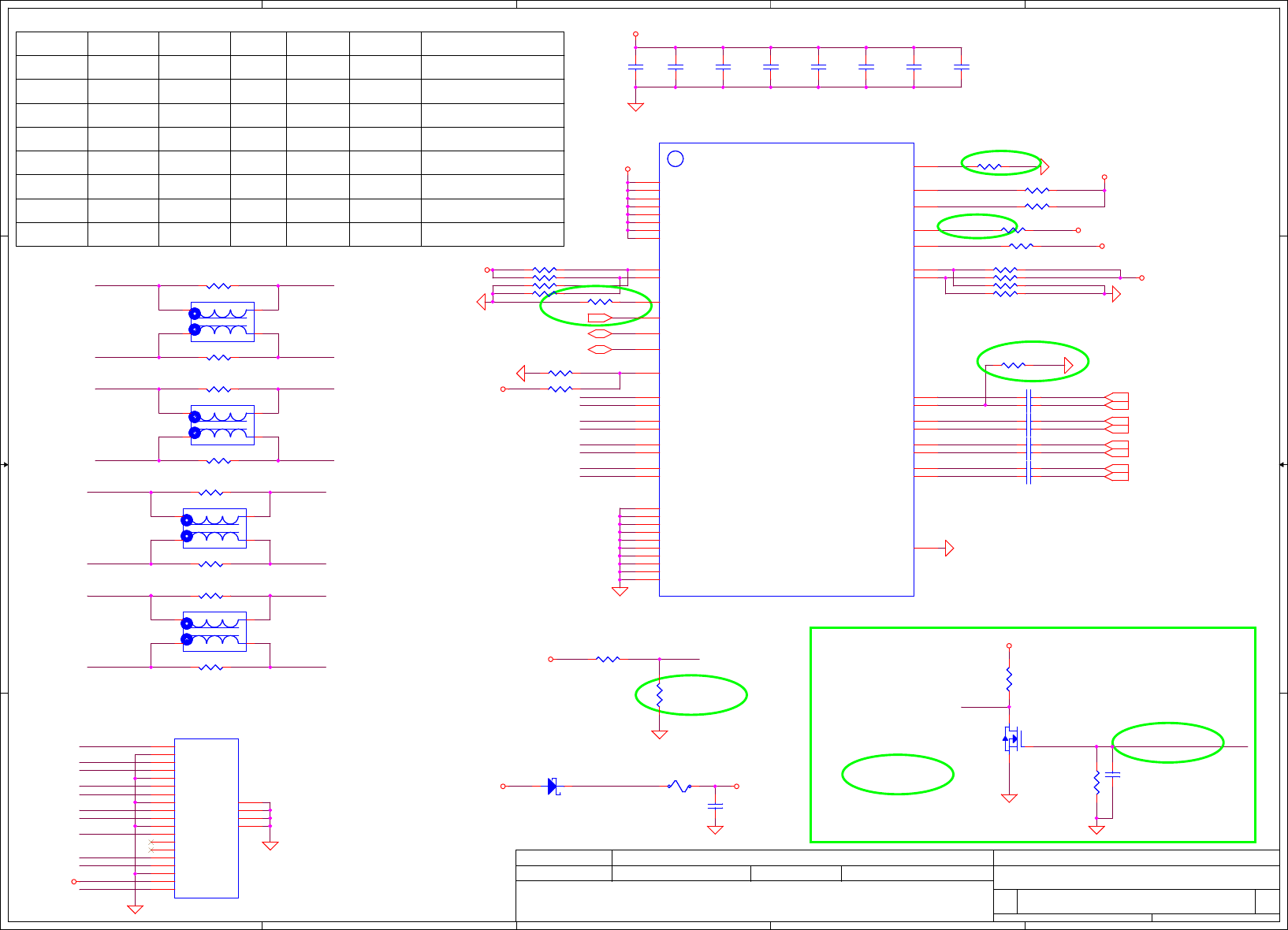Click the pin-one circle marker on main IC
The width and height of the screenshot is (1288, 930).
coord(675,158)
